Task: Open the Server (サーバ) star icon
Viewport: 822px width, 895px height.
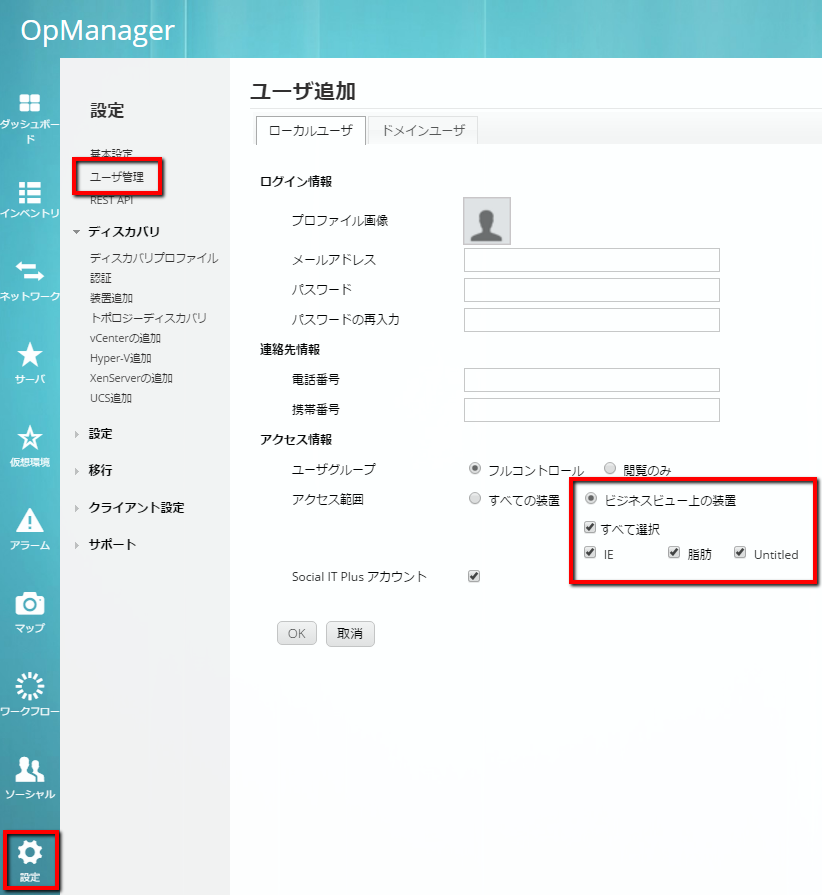Action: pyautogui.click(x=30, y=354)
